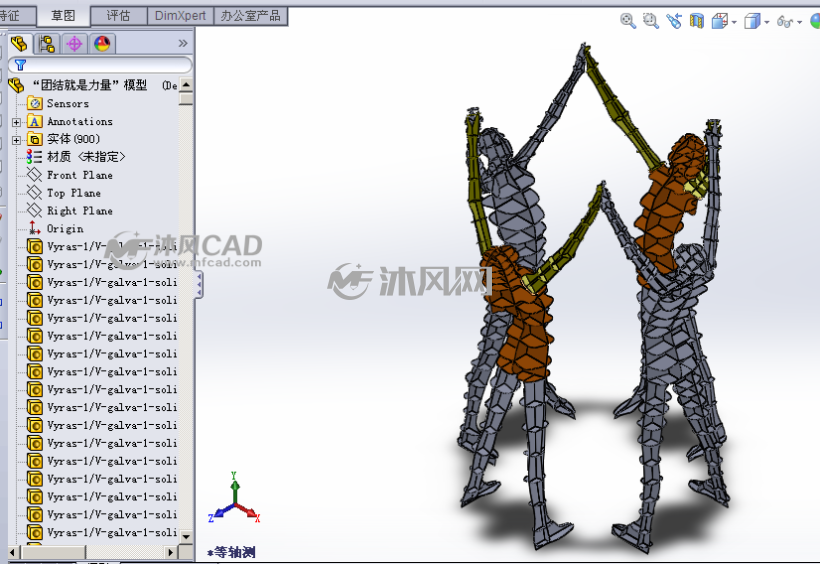Click the Edit Appearance color ball icon
Image resolution: width=820 pixels, height=564 pixels.
[815, 21]
